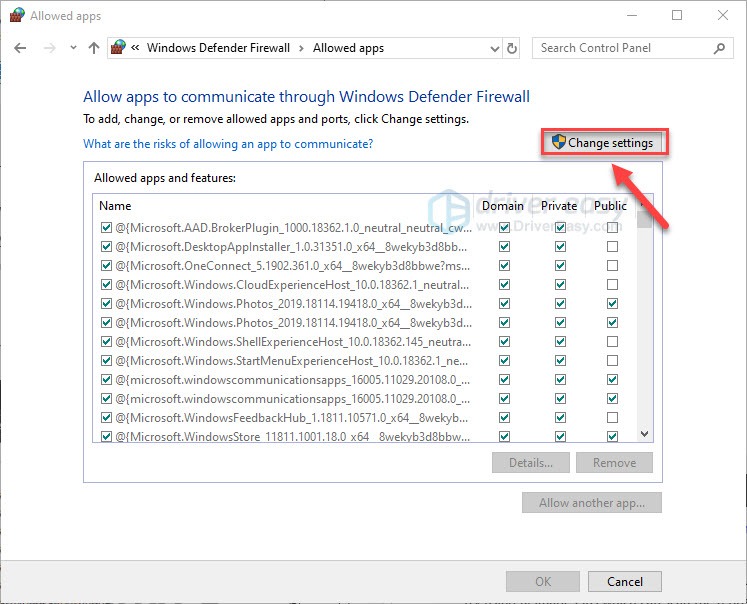Click the Allowed apps title bar icon
Viewport: 747px width, 604px height.
pos(17,16)
